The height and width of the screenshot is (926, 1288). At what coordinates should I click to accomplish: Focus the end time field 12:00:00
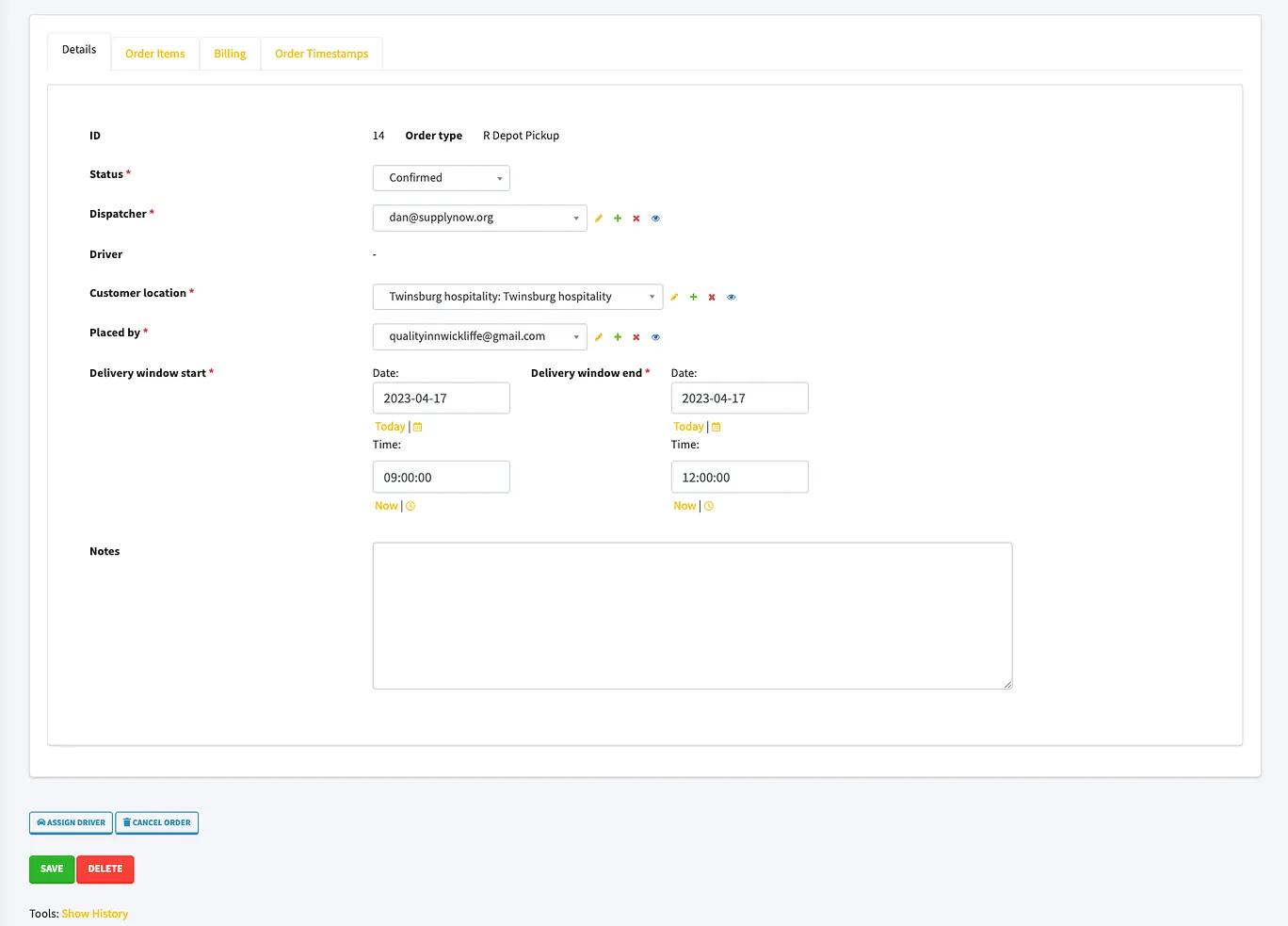point(740,477)
